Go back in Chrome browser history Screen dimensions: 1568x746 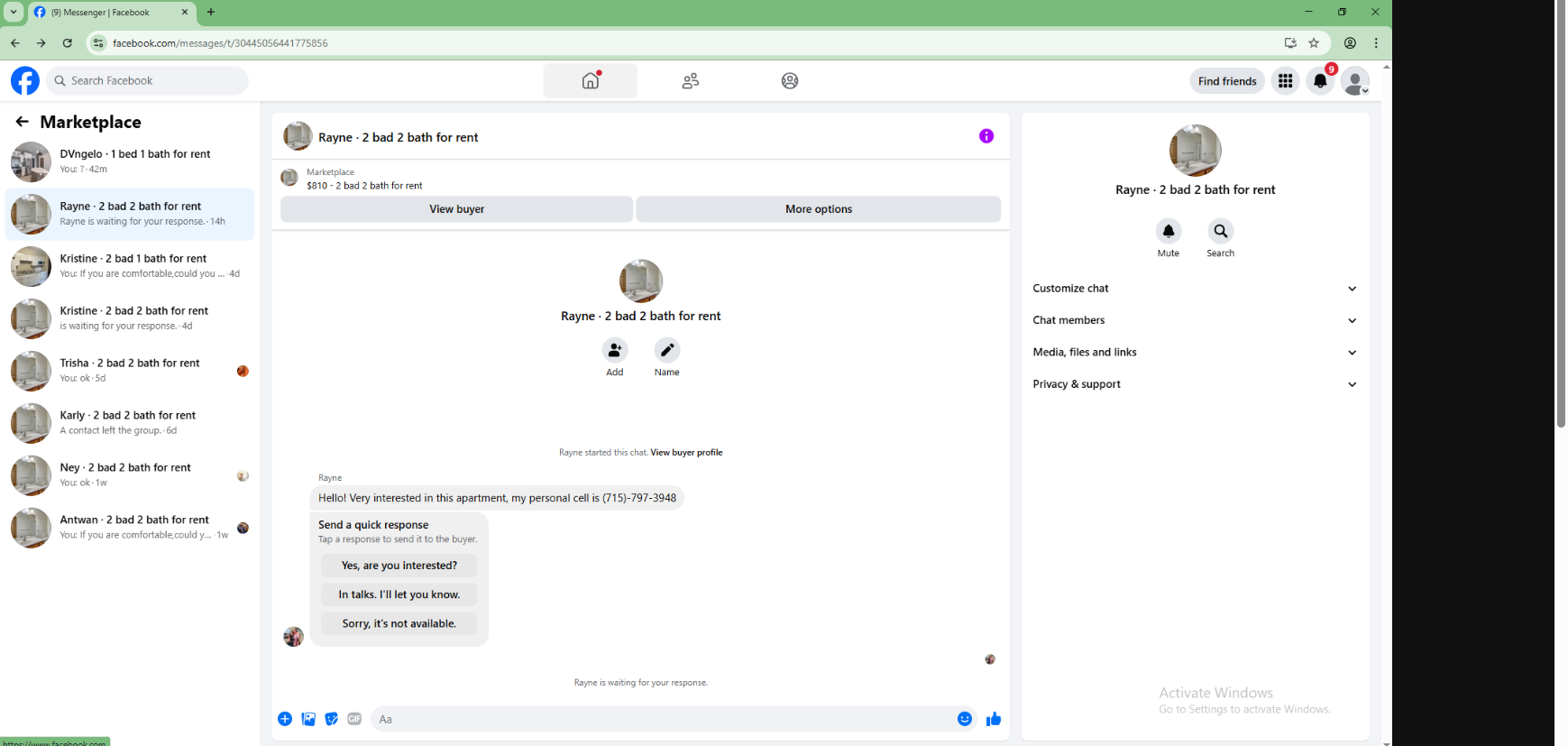tap(15, 42)
